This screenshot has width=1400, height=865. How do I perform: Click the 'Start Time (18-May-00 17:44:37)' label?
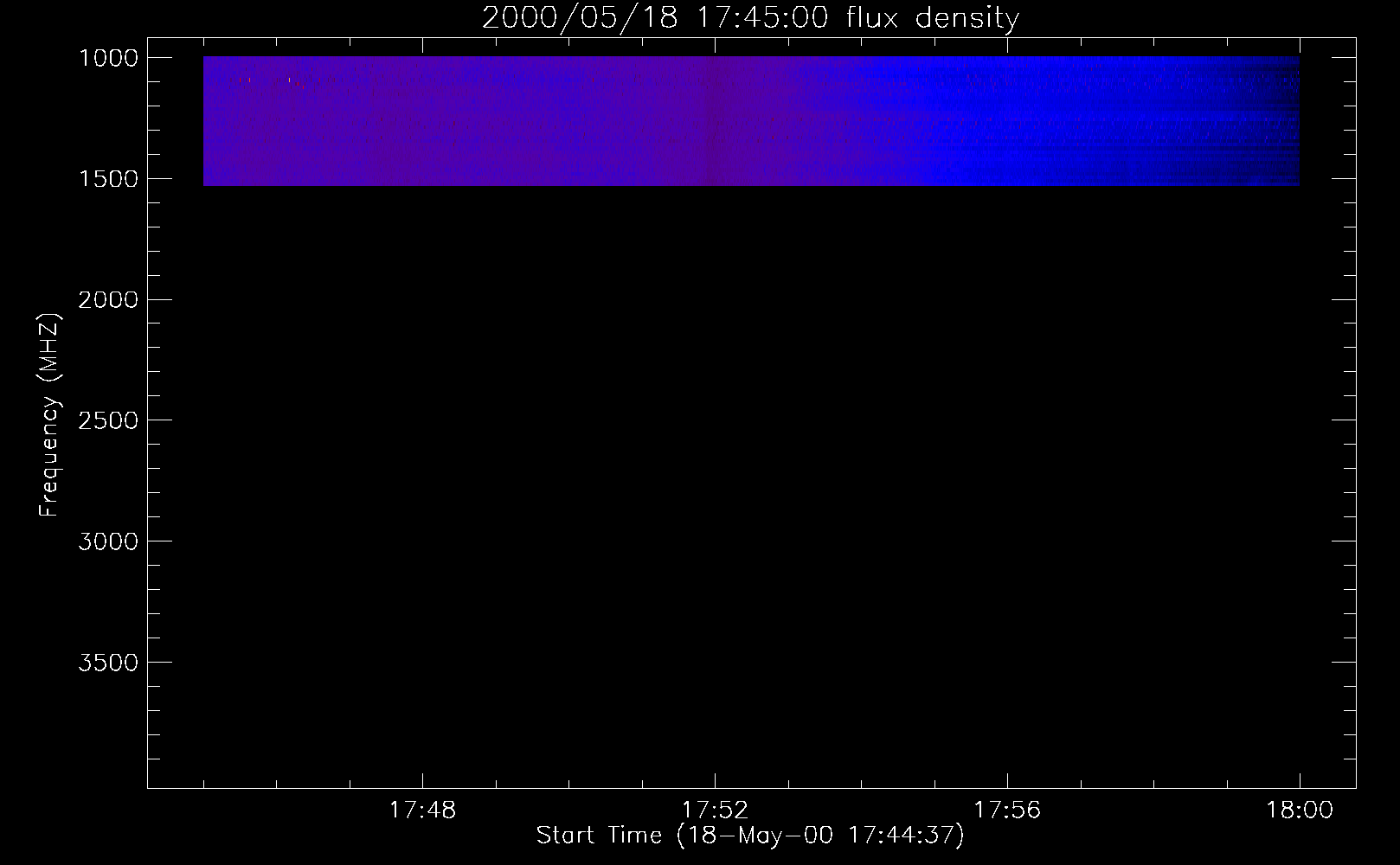click(x=750, y=836)
